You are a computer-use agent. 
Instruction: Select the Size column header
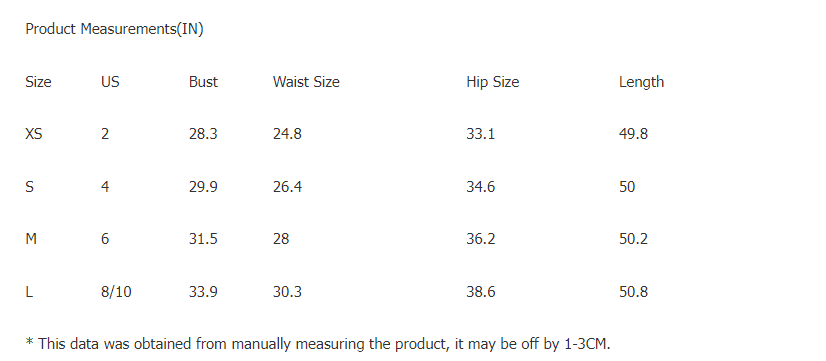pos(38,82)
